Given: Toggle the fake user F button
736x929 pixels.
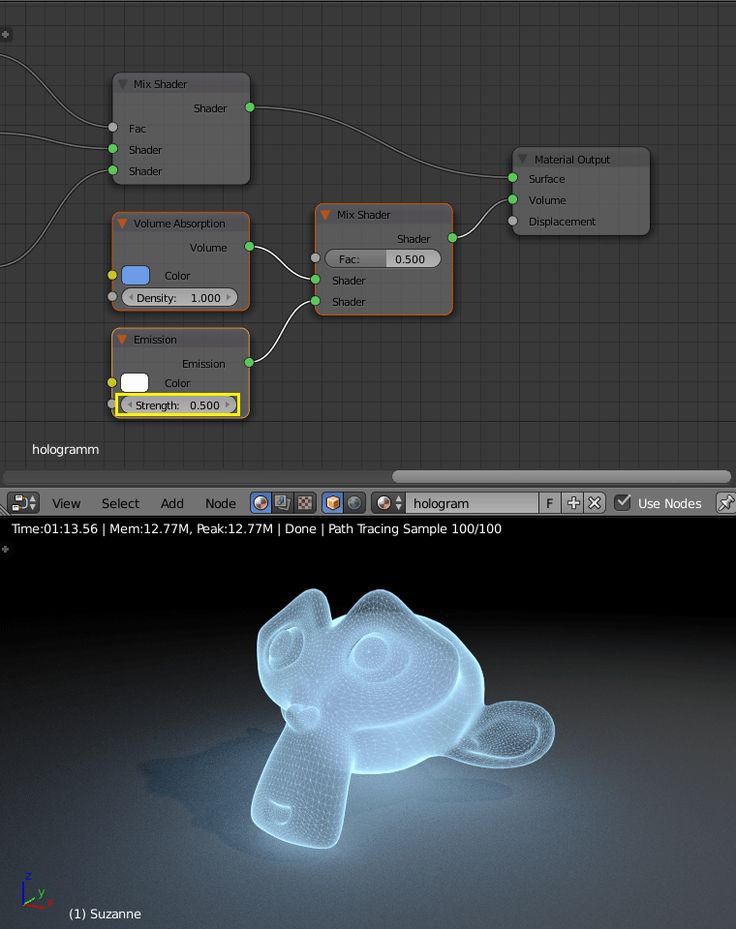Looking at the screenshot, I should (x=549, y=503).
